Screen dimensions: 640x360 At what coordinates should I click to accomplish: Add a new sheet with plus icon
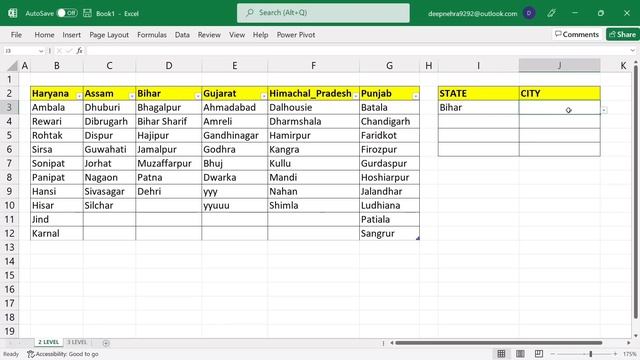106,343
